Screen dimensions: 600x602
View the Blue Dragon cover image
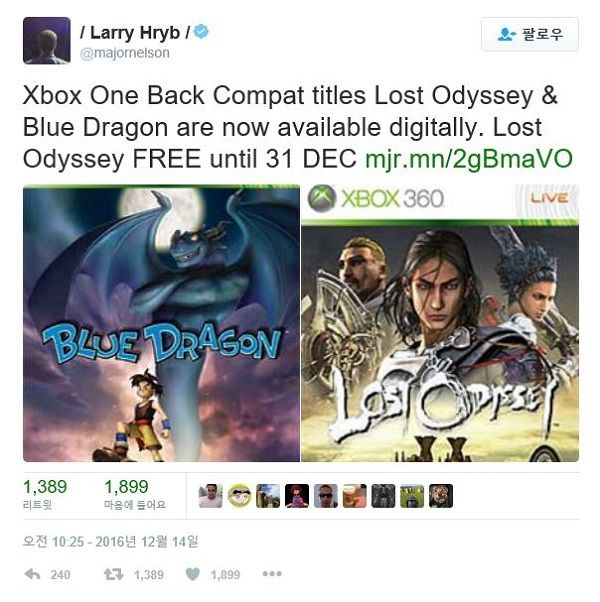click(x=161, y=323)
